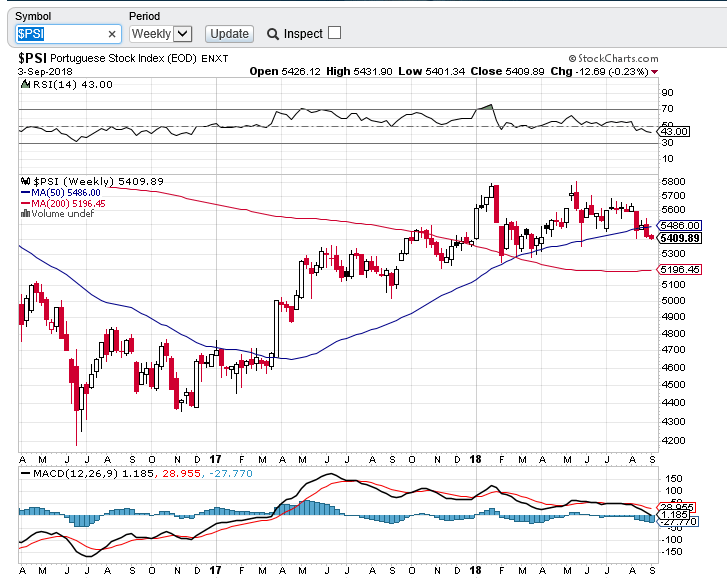Click the $PSI (Weekly) candlestick legend icon

click(25, 181)
